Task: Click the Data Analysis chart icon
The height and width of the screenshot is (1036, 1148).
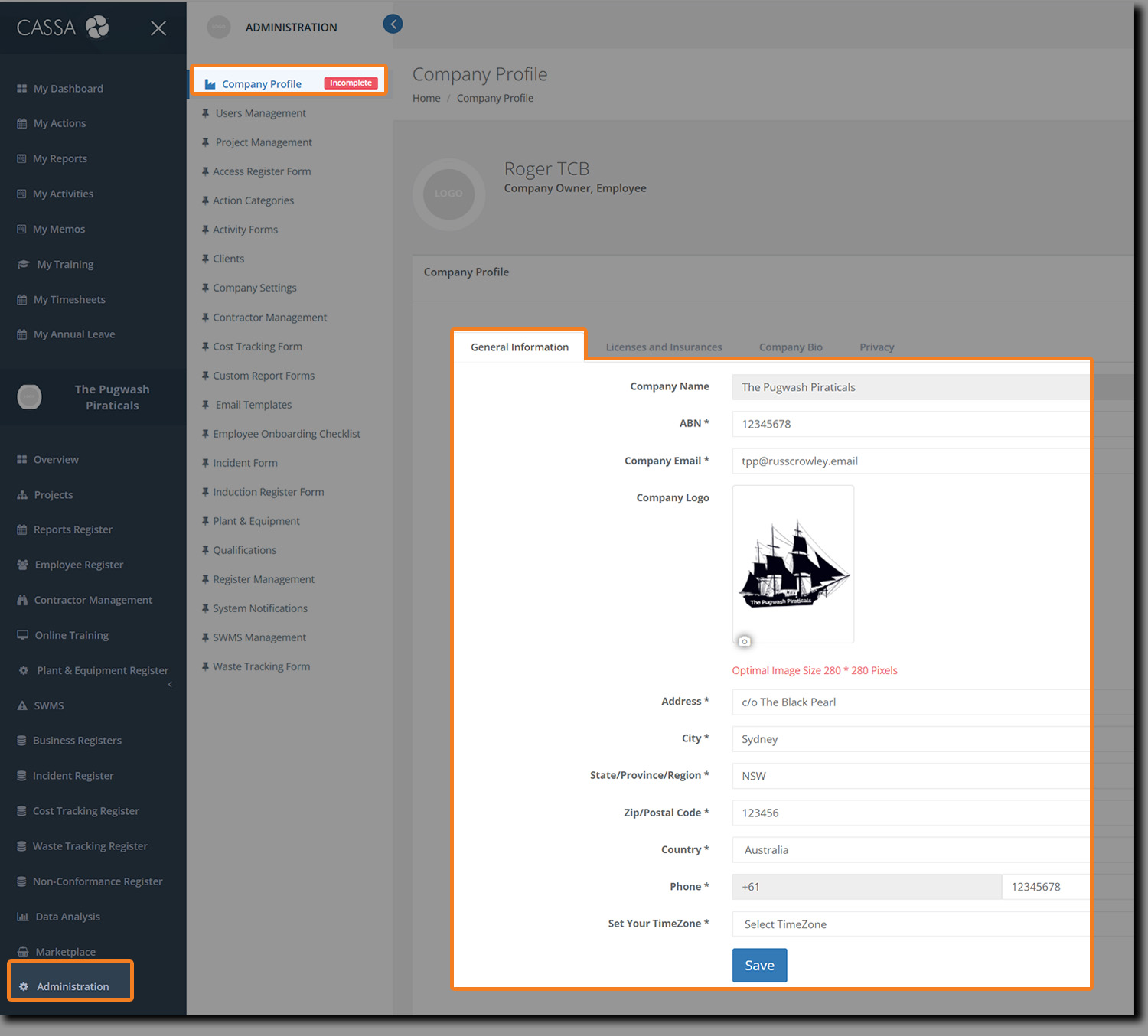Action: coord(23,917)
